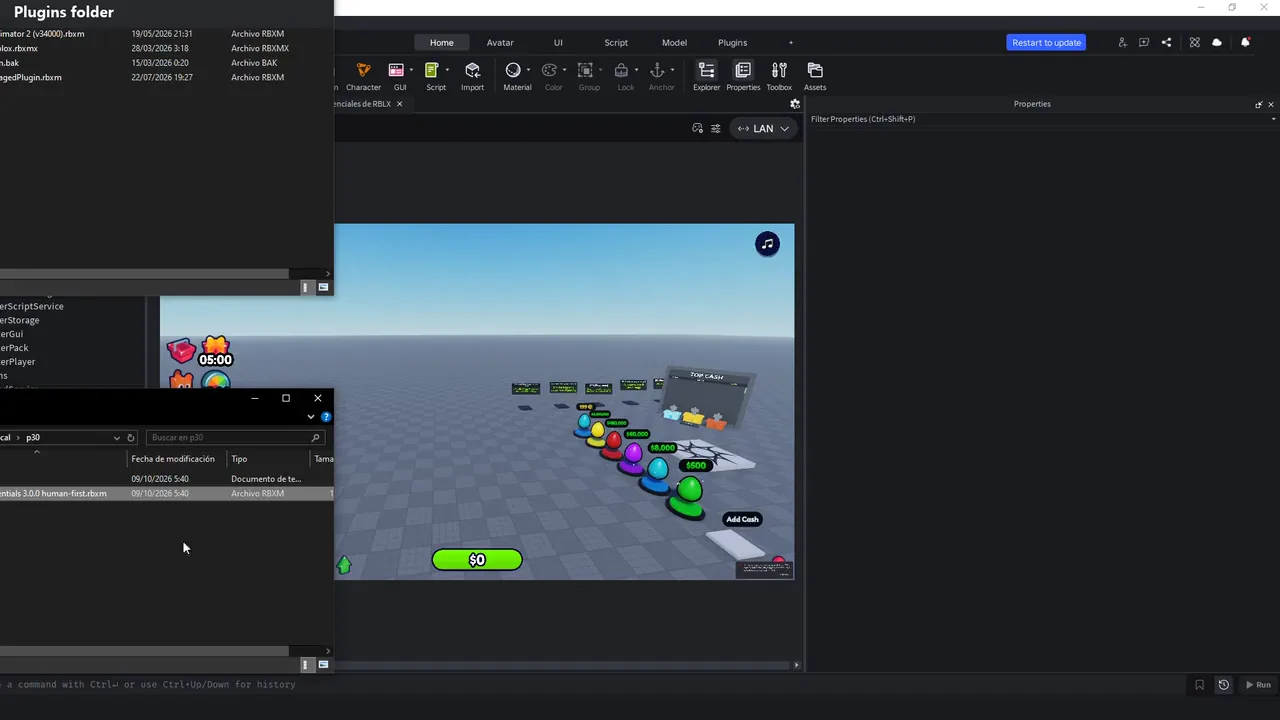Click the add collaborator icon
The height and width of the screenshot is (720, 1280).
(x=1122, y=42)
